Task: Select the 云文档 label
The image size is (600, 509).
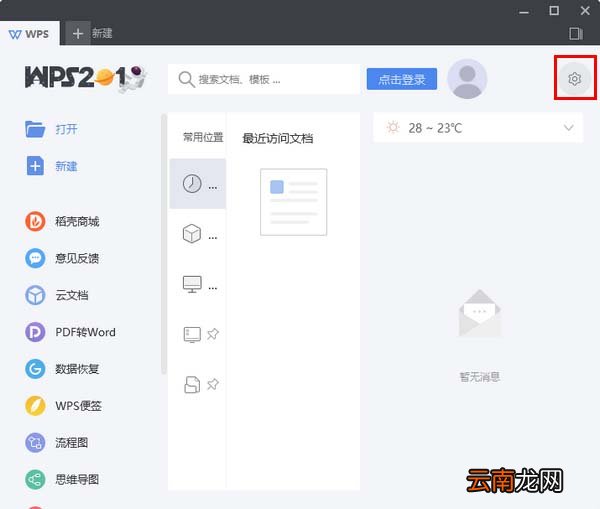Action: point(72,295)
